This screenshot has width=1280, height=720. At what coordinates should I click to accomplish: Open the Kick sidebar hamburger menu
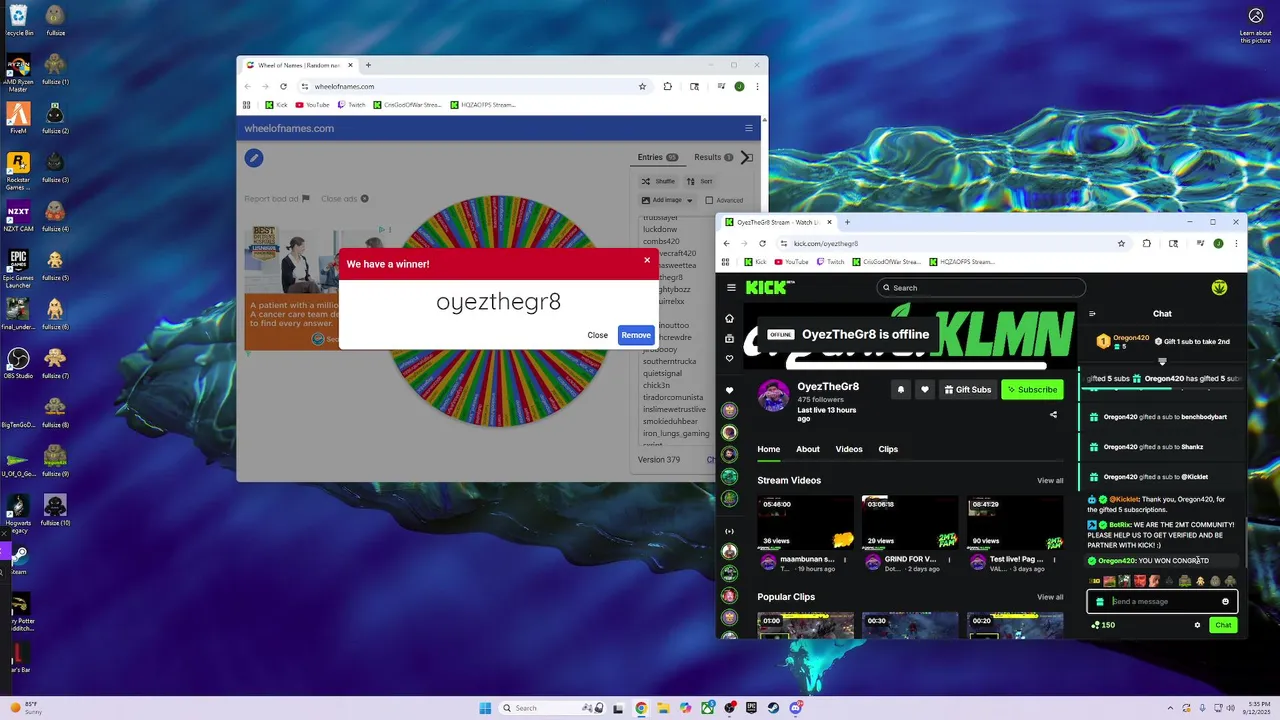coord(731,288)
